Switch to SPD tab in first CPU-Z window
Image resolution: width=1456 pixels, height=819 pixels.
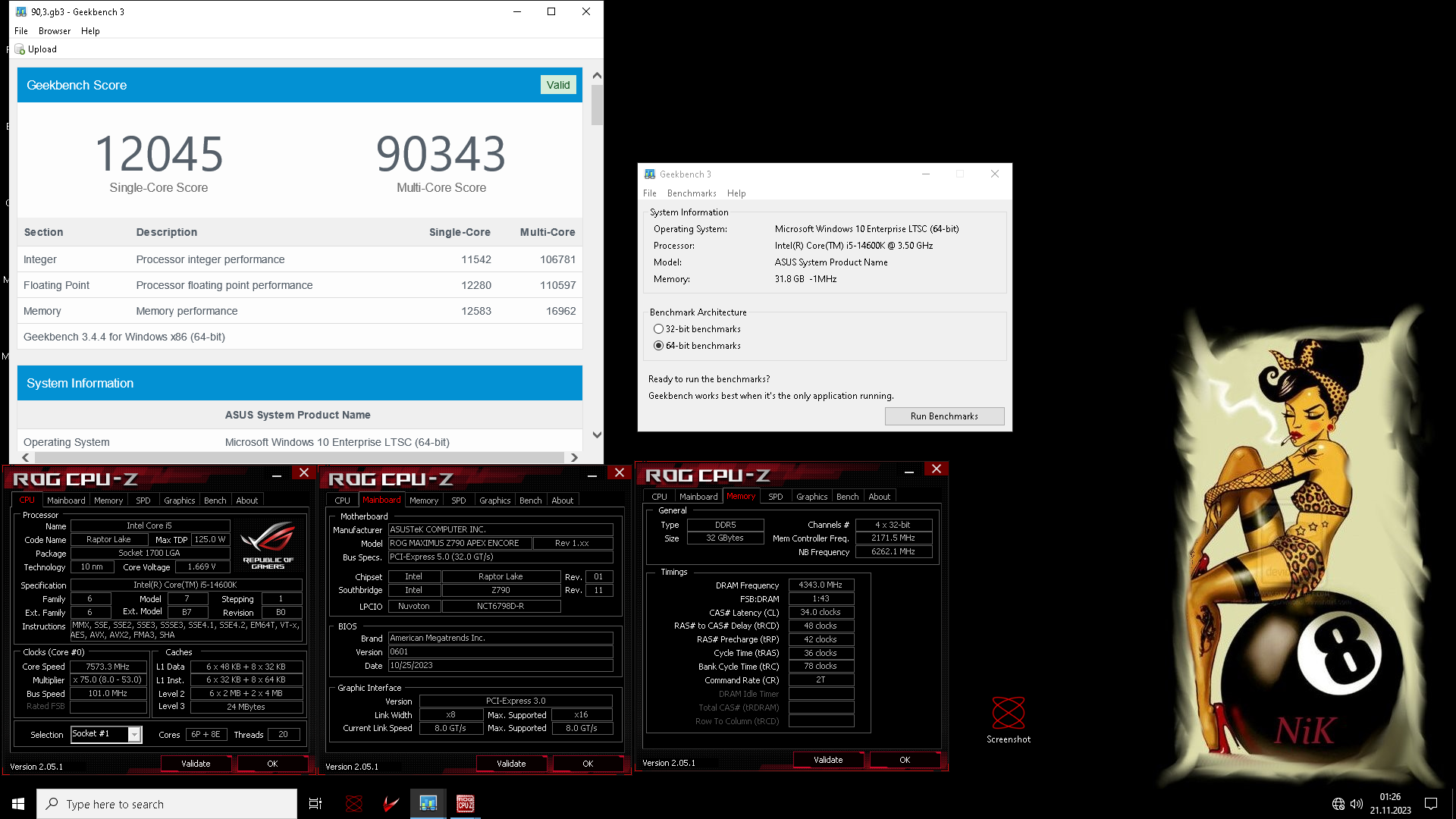click(143, 500)
